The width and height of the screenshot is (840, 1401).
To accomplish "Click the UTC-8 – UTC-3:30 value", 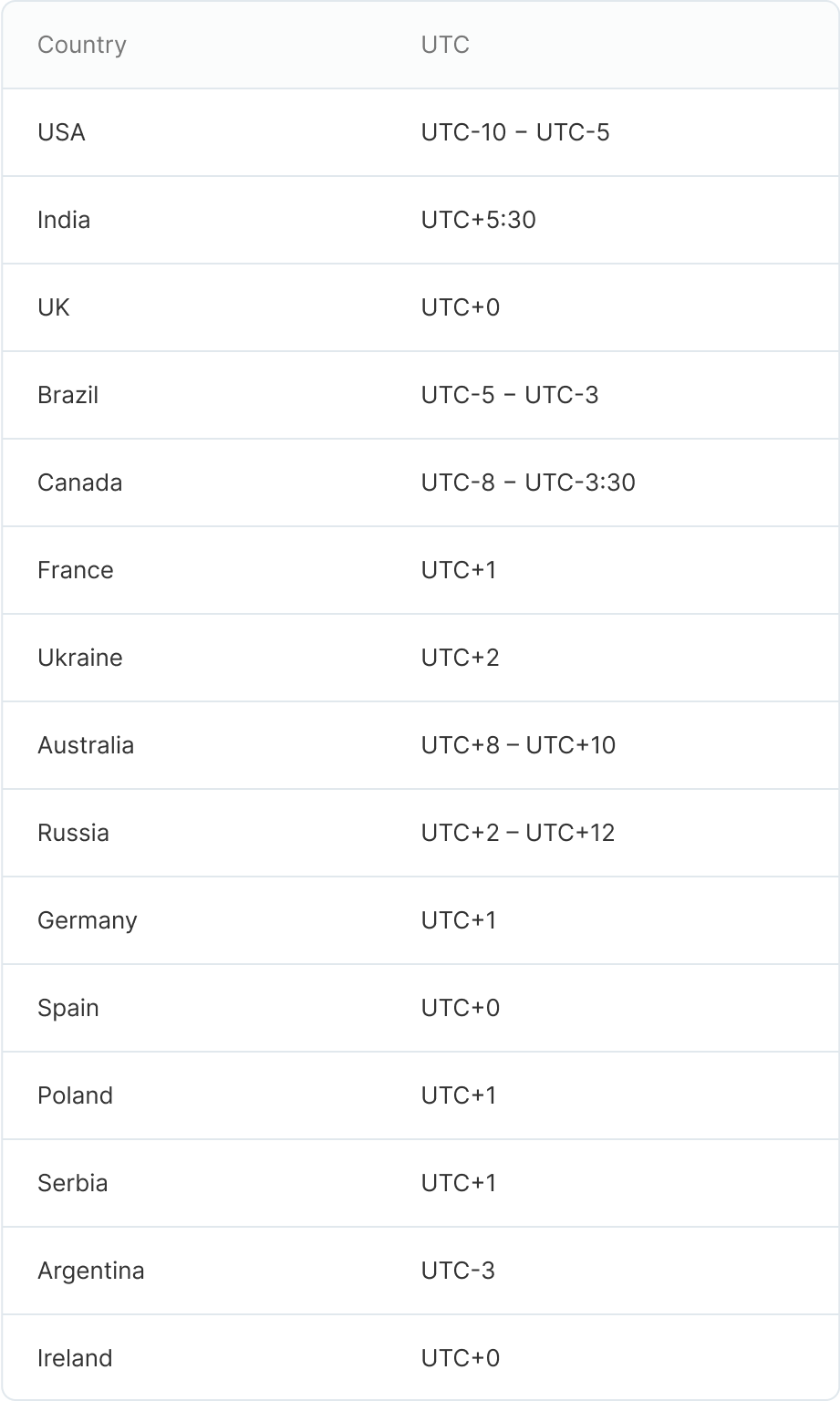I will click(x=528, y=483).
